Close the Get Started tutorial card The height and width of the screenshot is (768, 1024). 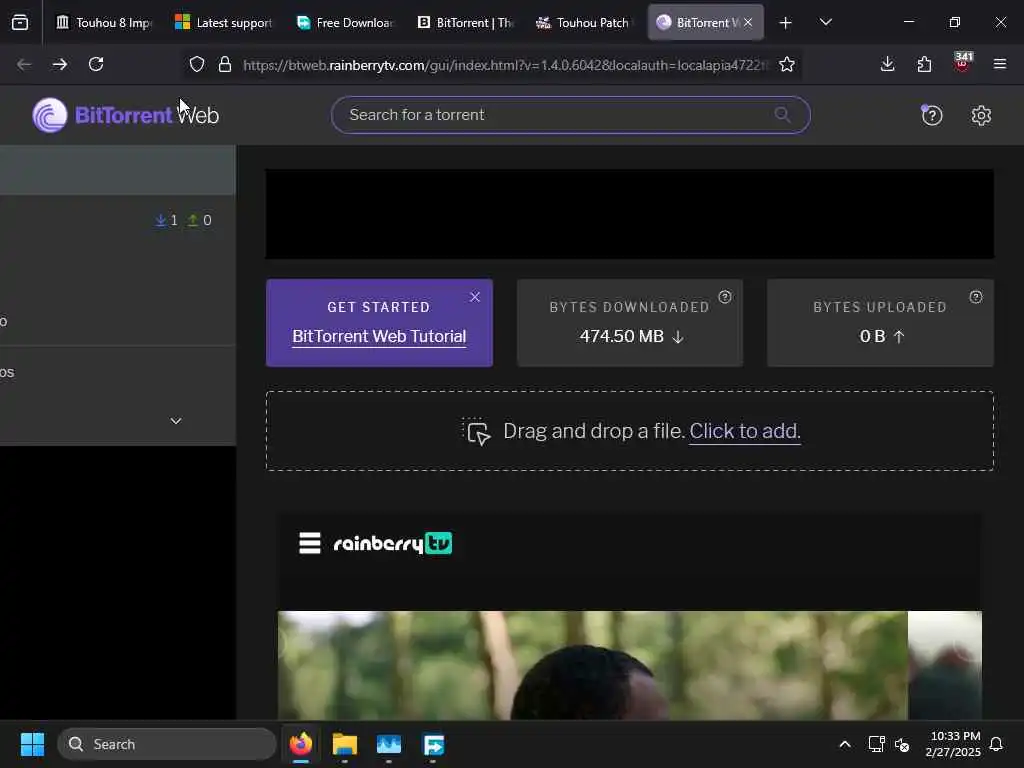(475, 297)
